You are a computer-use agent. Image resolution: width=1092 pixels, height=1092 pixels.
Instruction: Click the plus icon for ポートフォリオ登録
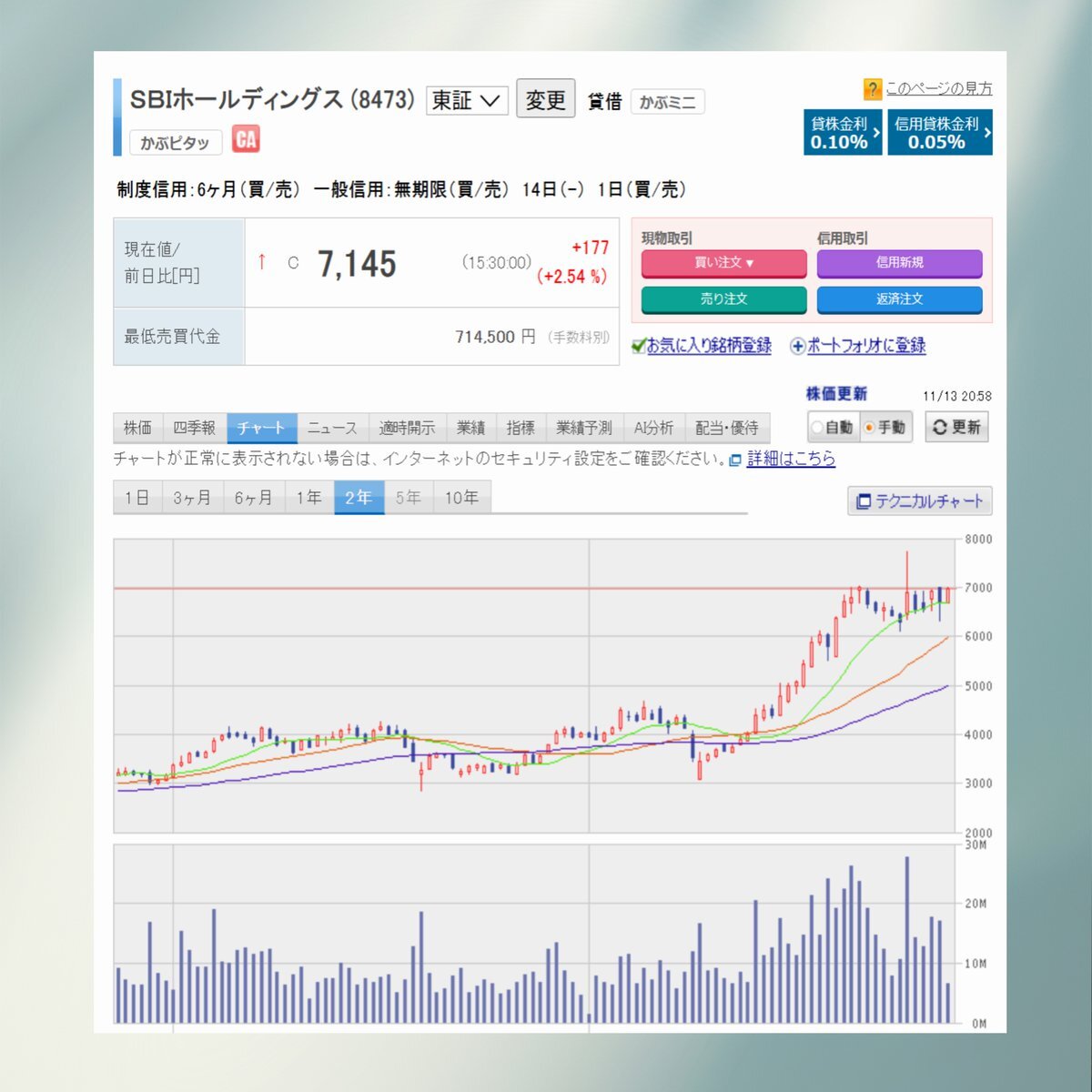pyautogui.click(x=797, y=346)
